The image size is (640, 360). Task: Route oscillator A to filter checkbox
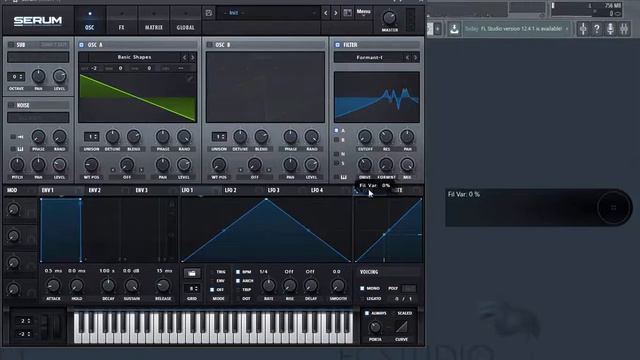336,130
